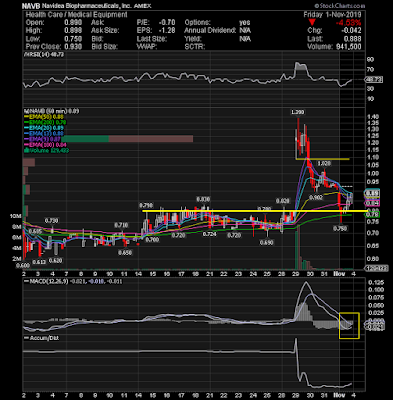Select the green EMA(200) legend entry
The height and width of the screenshot is (400, 393).
point(45,122)
